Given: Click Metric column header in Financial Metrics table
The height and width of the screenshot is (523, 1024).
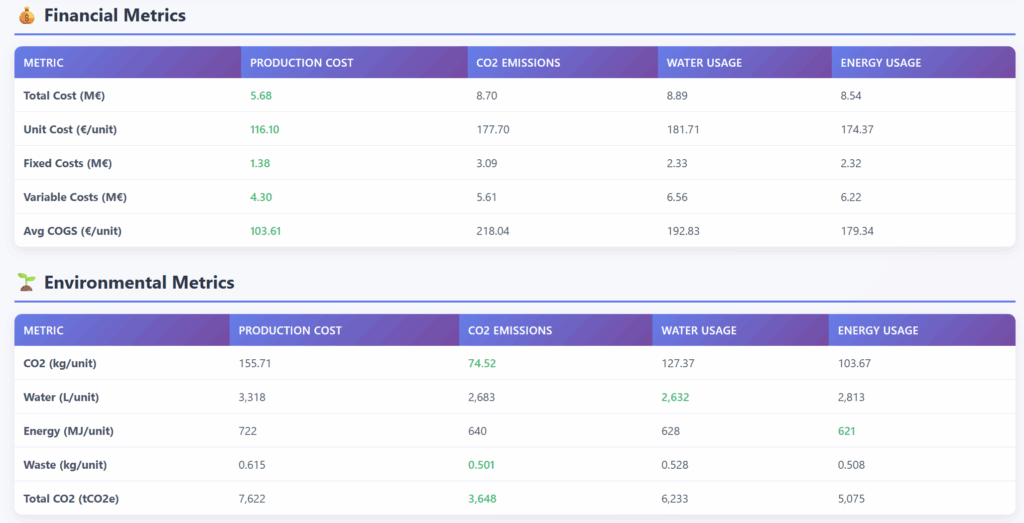Looking at the screenshot, I should 43,63.
